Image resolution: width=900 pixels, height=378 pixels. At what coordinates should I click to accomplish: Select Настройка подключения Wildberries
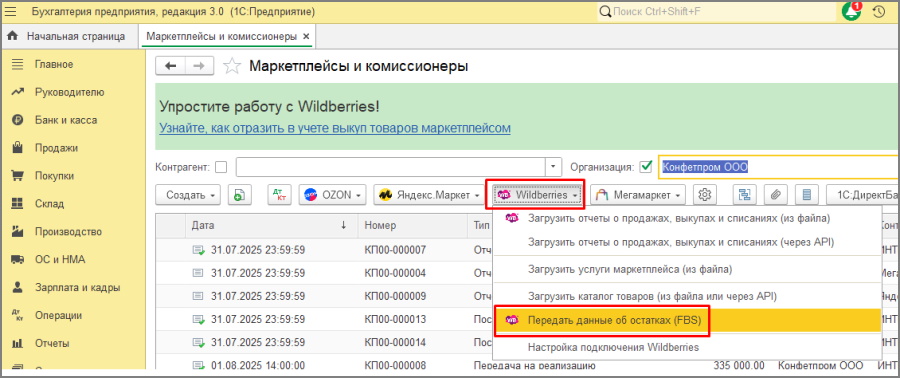coord(686,347)
